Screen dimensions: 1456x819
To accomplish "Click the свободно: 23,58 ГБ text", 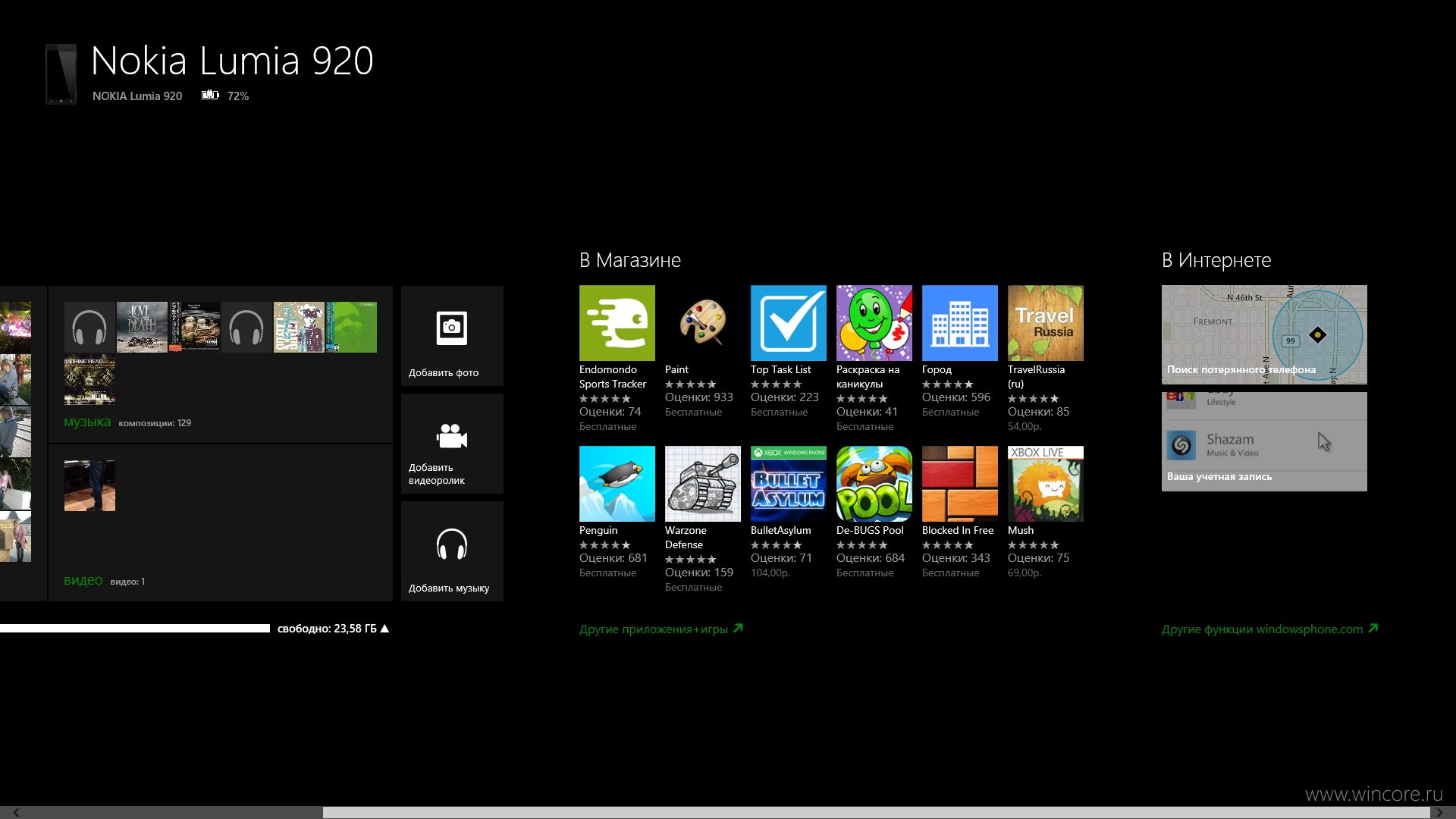I will pos(327,628).
